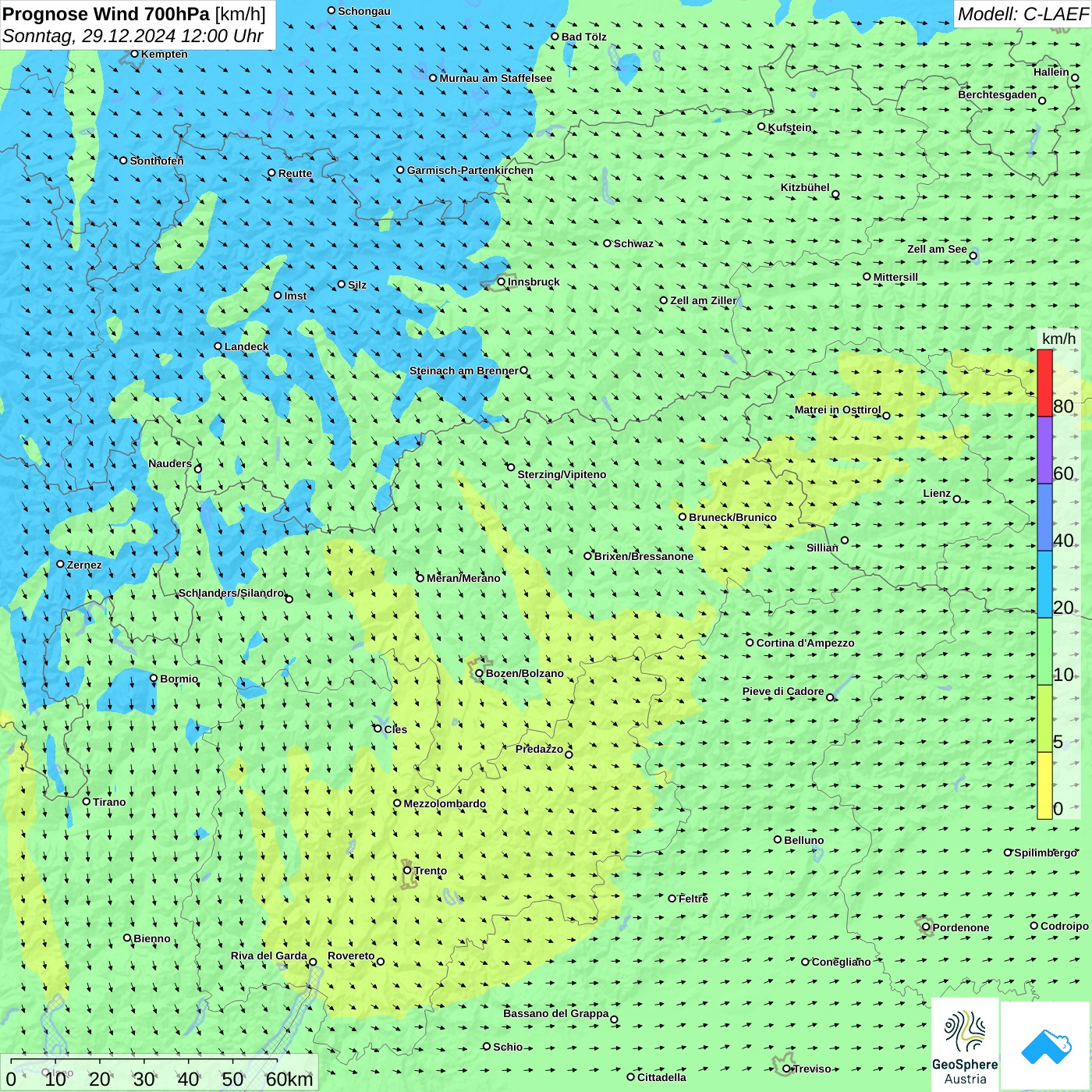The width and height of the screenshot is (1092, 1092).
Task: Click the 'km/h' legend heading
Action: pos(1058,339)
